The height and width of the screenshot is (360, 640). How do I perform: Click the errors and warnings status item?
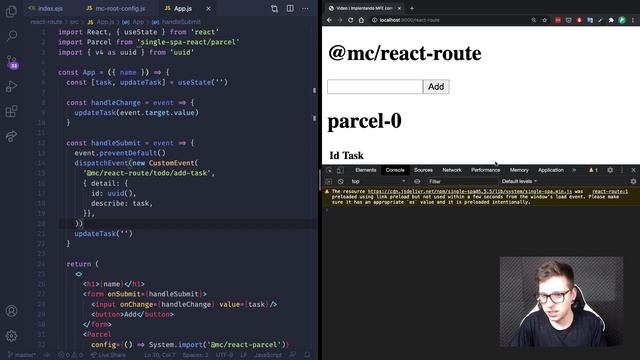[x=70, y=355]
